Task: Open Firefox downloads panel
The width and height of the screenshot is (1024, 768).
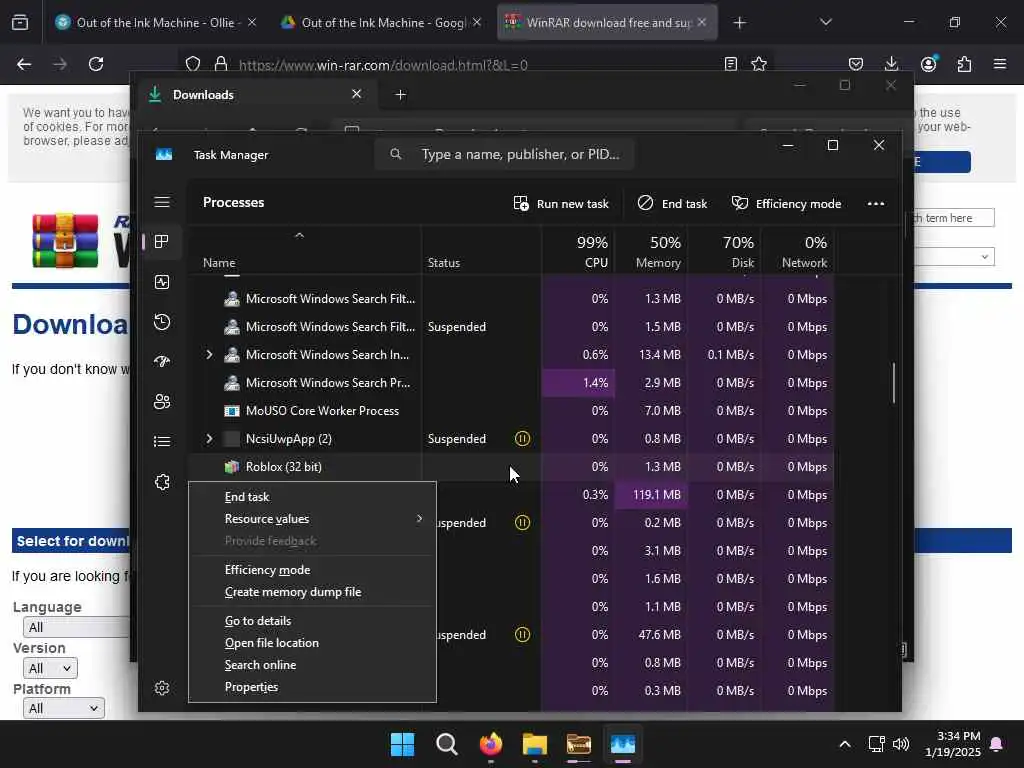Action: (891, 64)
